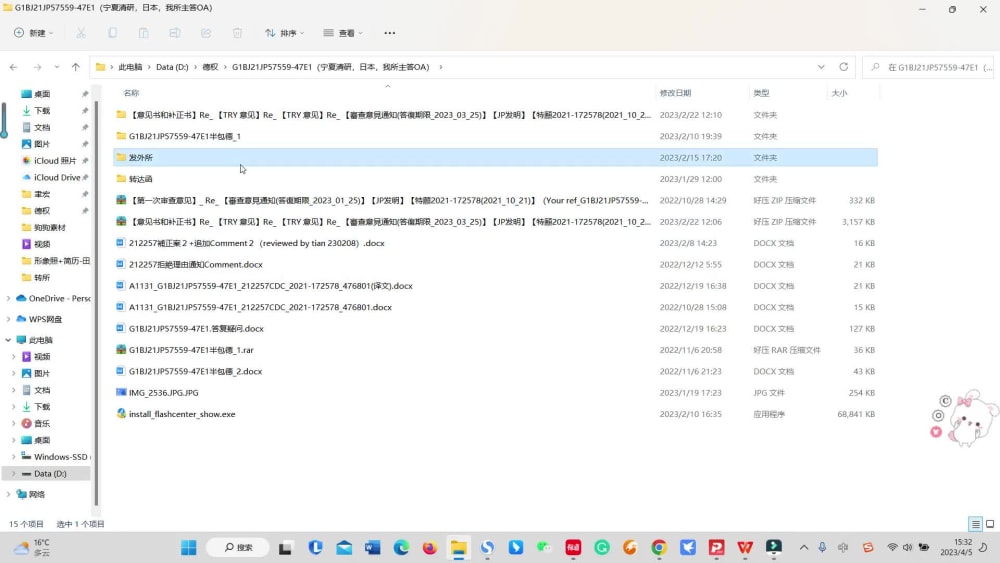The image size is (1000, 563).
Task: Expand the WPS网盘 tree node
Action: (8, 319)
